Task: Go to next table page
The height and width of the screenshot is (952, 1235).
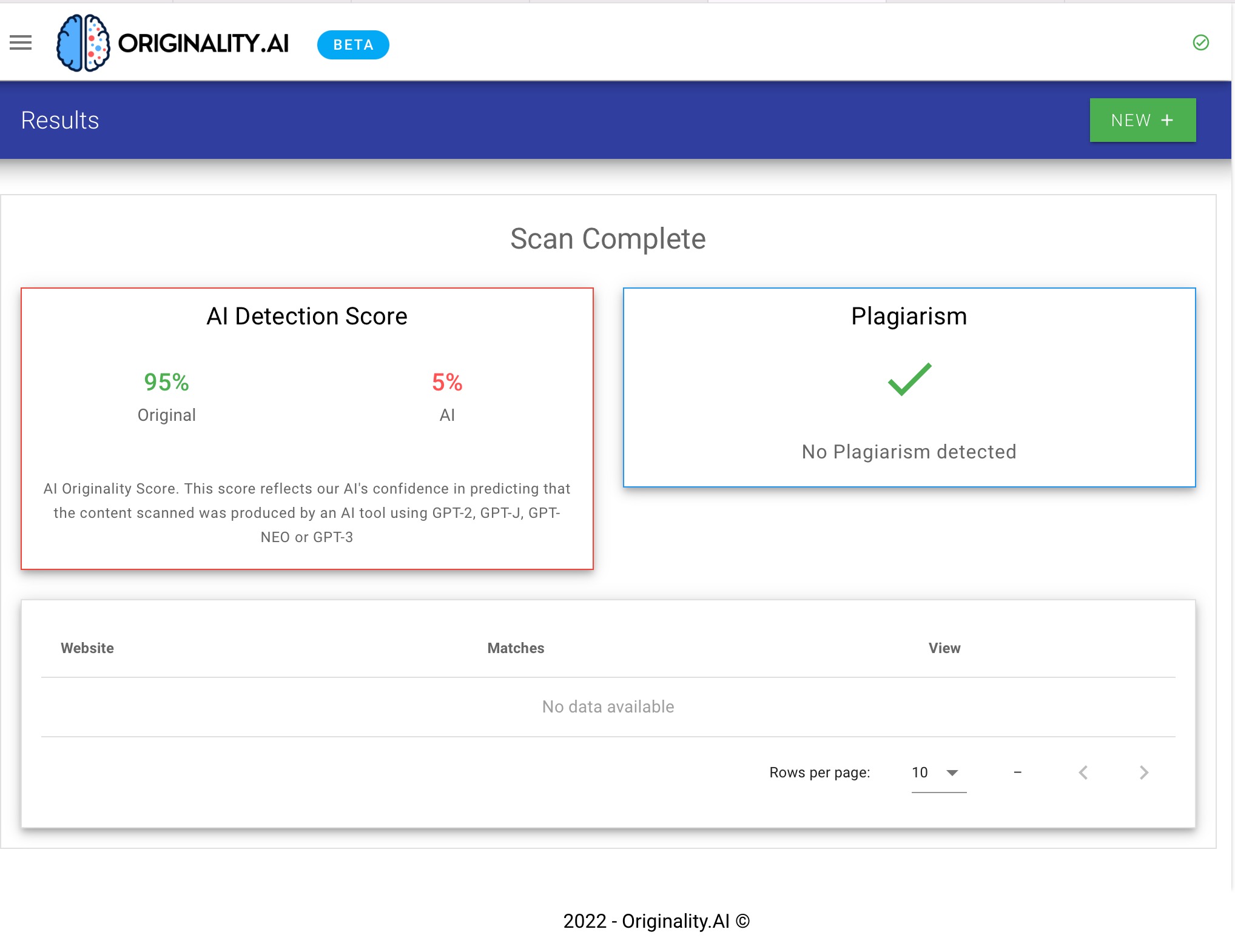Action: 1144,773
